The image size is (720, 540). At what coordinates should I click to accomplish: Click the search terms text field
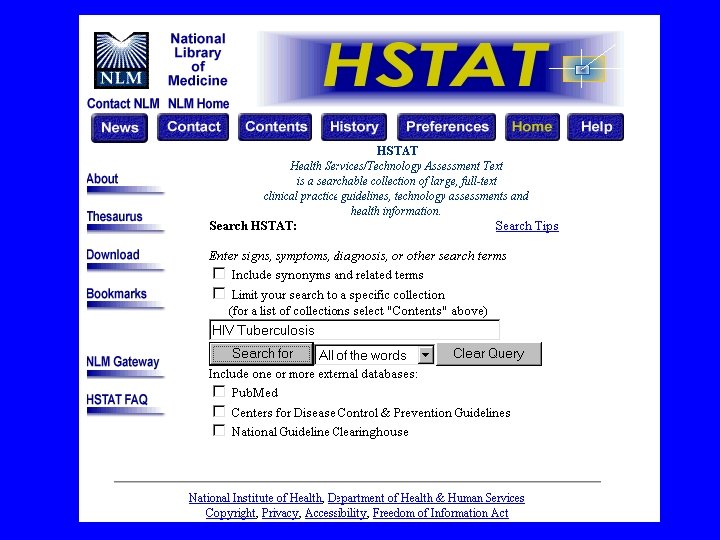tap(354, 330)
